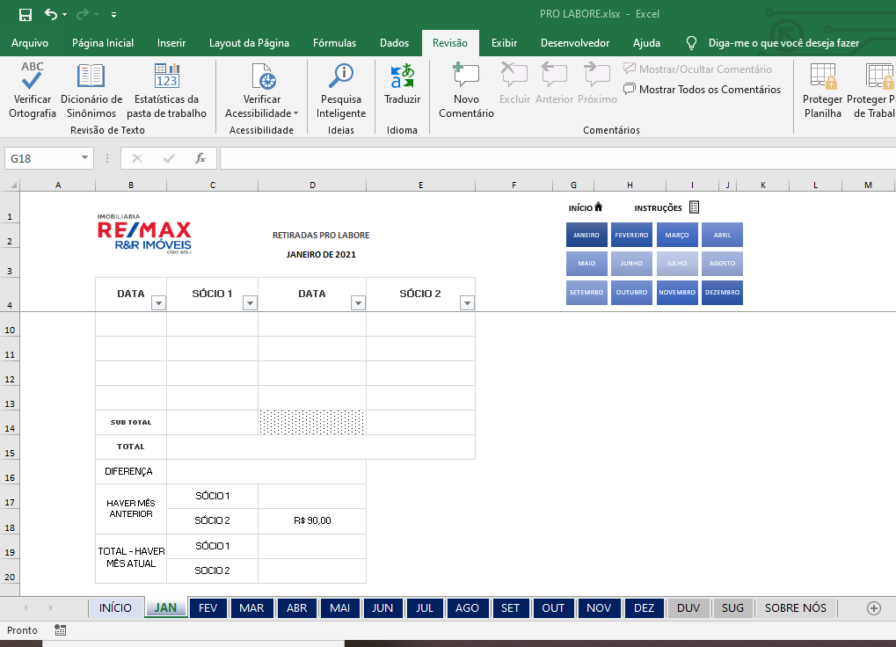
Task: Click the SETEMBRO month button
Action: (x=586, y=292)
